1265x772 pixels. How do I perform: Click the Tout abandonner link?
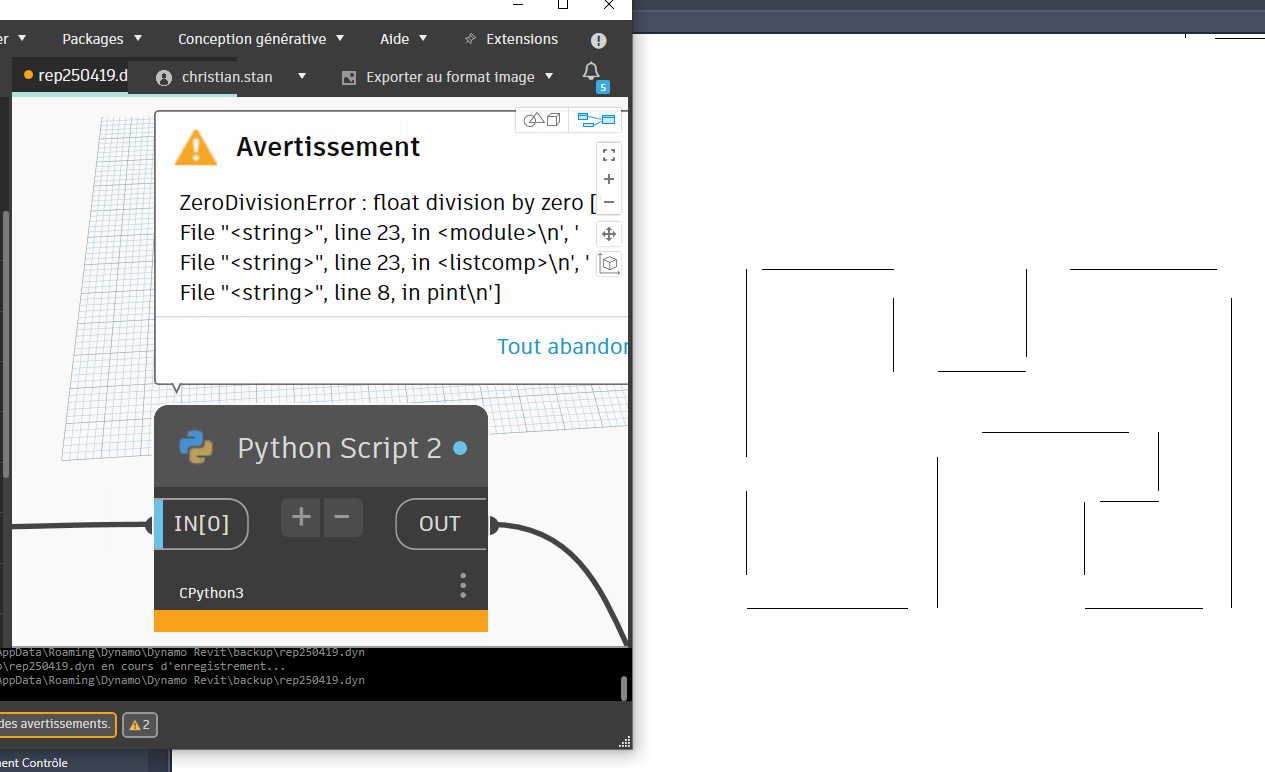(x=563, y=346)
